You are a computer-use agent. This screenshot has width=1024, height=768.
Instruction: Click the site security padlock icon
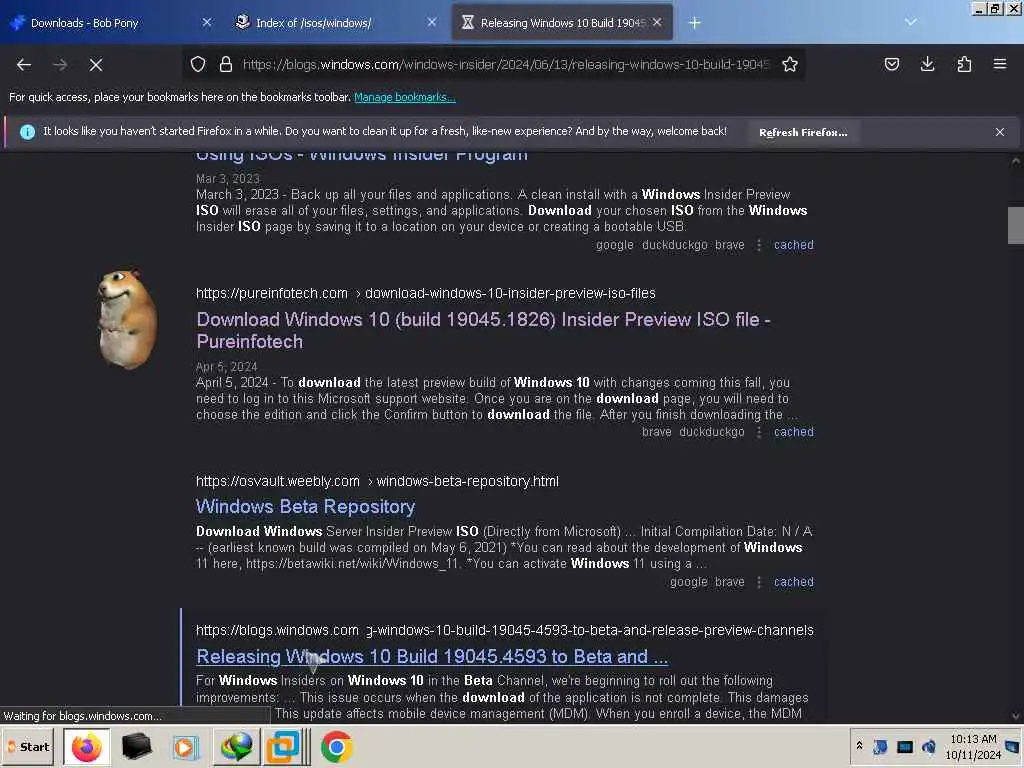[226, 64]
